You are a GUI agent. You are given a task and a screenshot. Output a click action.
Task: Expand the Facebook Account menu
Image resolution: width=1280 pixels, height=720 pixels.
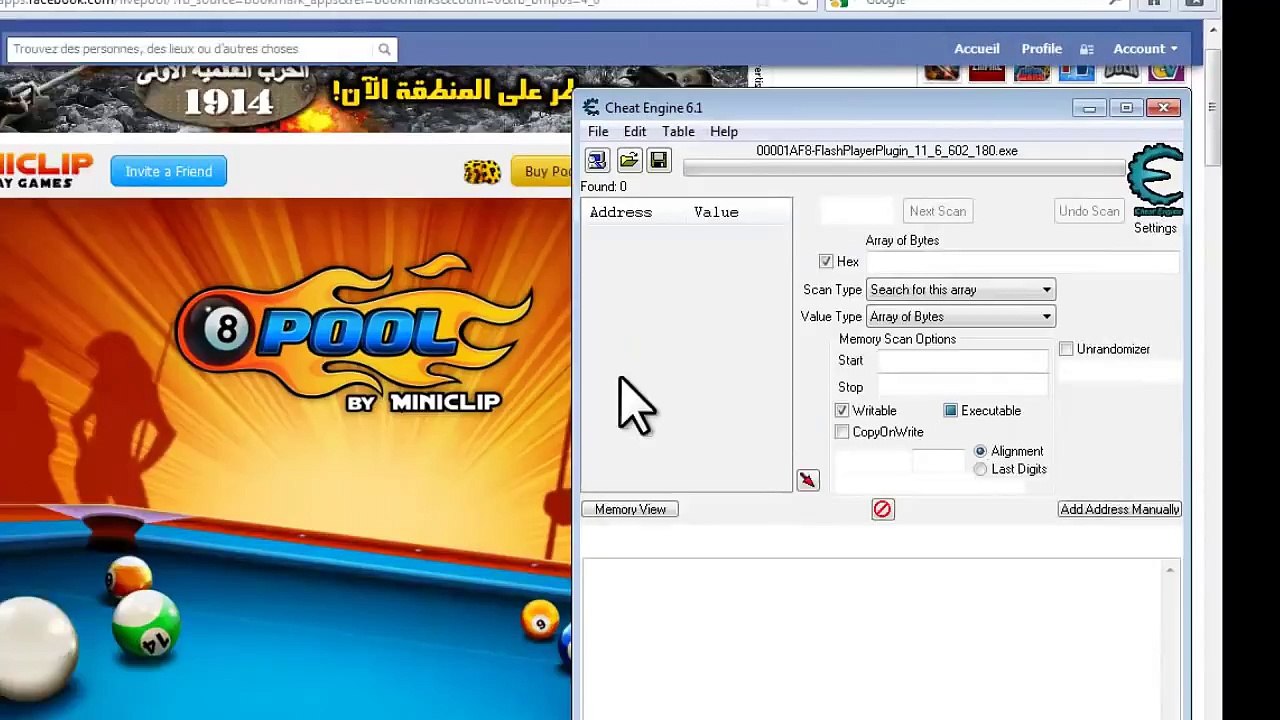tap(1145, 49)
